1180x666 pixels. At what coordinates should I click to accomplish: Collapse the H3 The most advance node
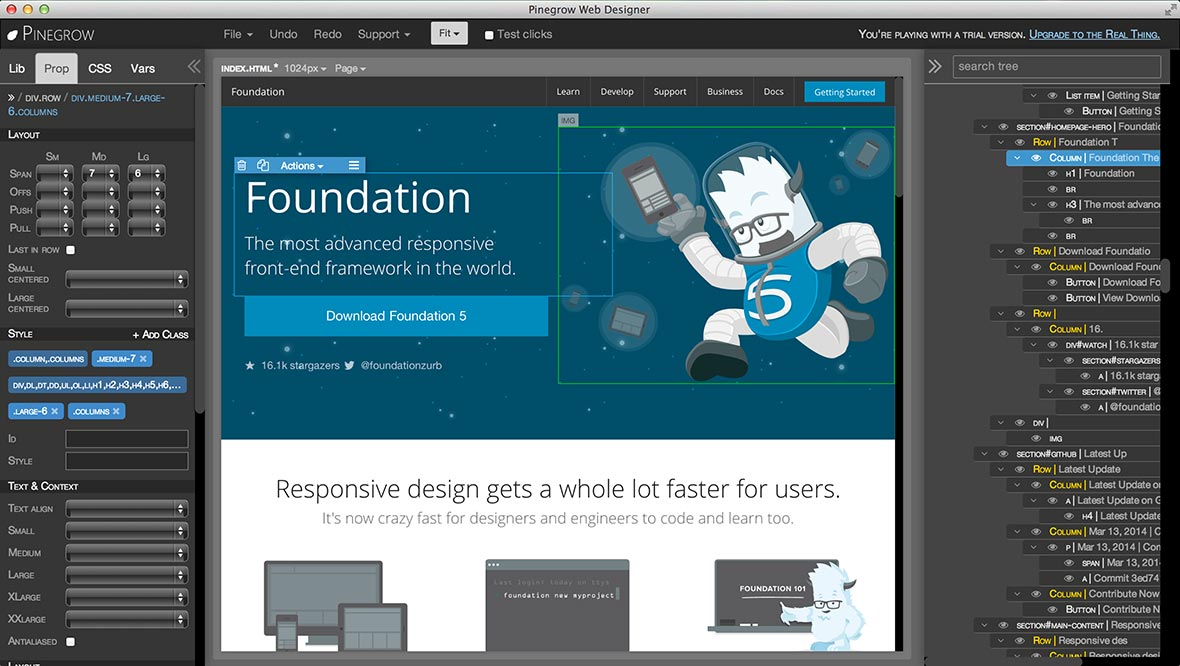(x=1033, y=205)
